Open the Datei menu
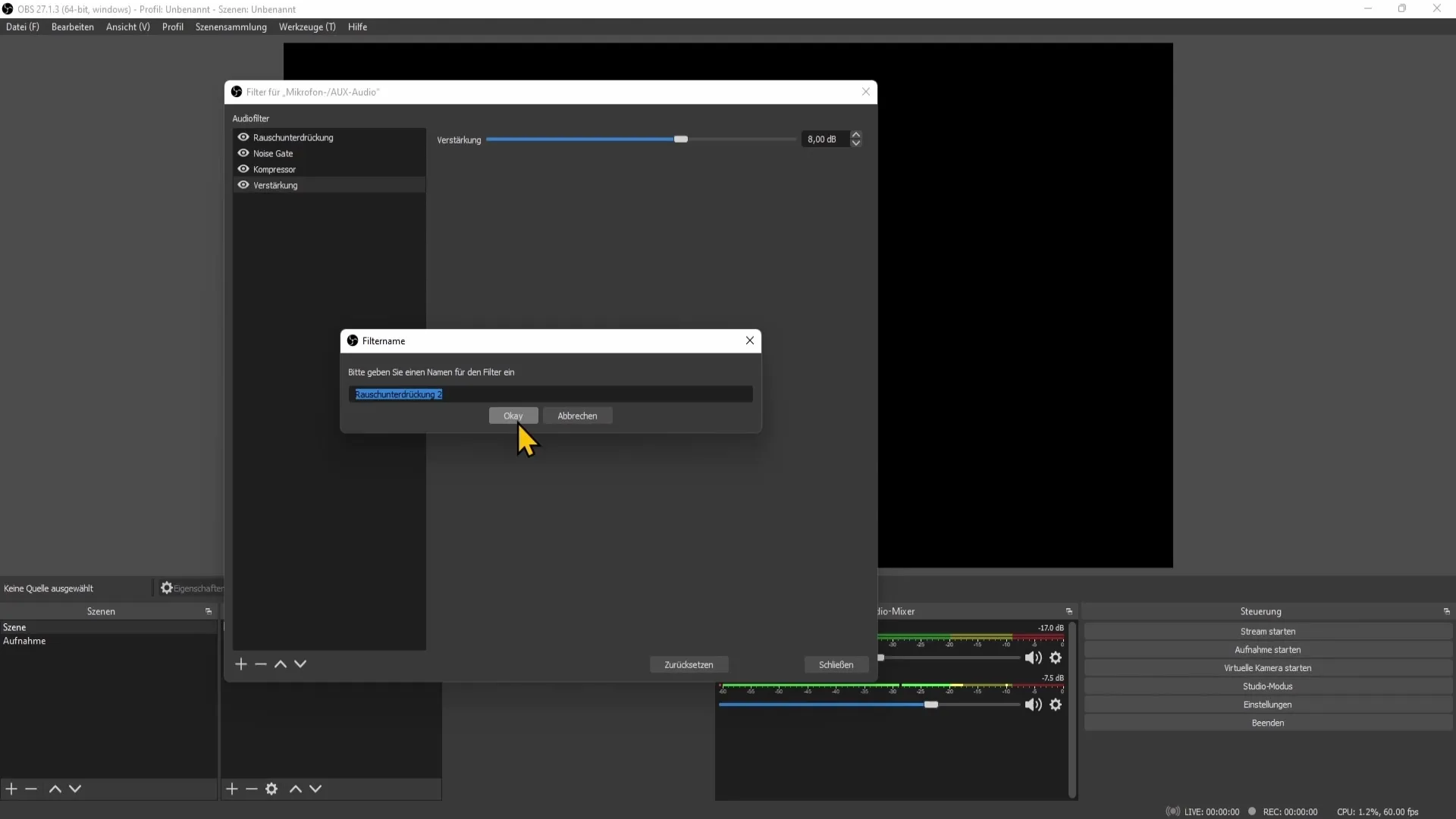The height and width of the screenshot is (819, 1456). 23,27
